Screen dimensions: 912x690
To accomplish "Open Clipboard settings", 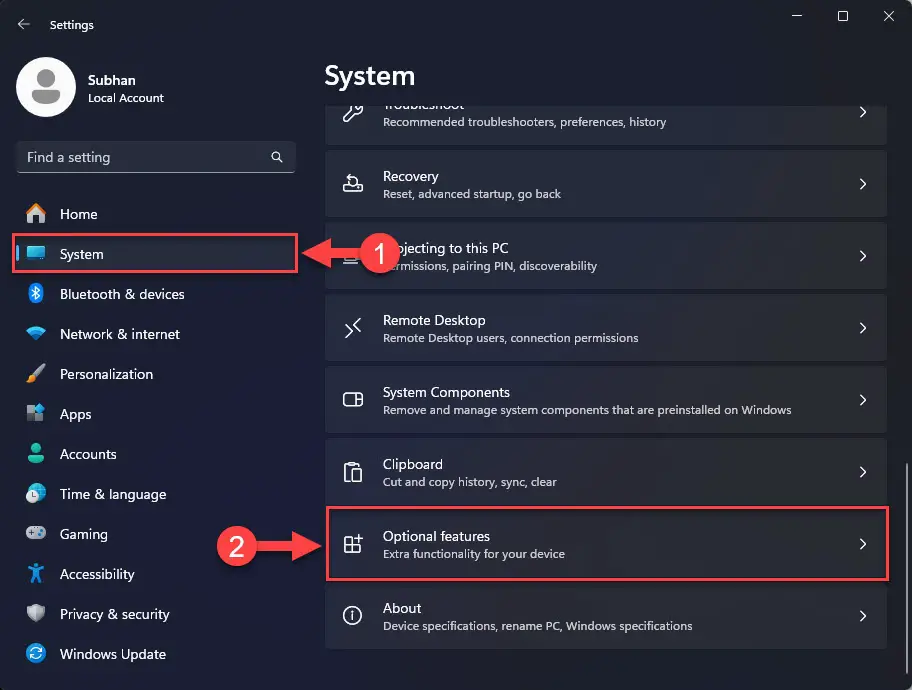I will click(x=606, y=472).
